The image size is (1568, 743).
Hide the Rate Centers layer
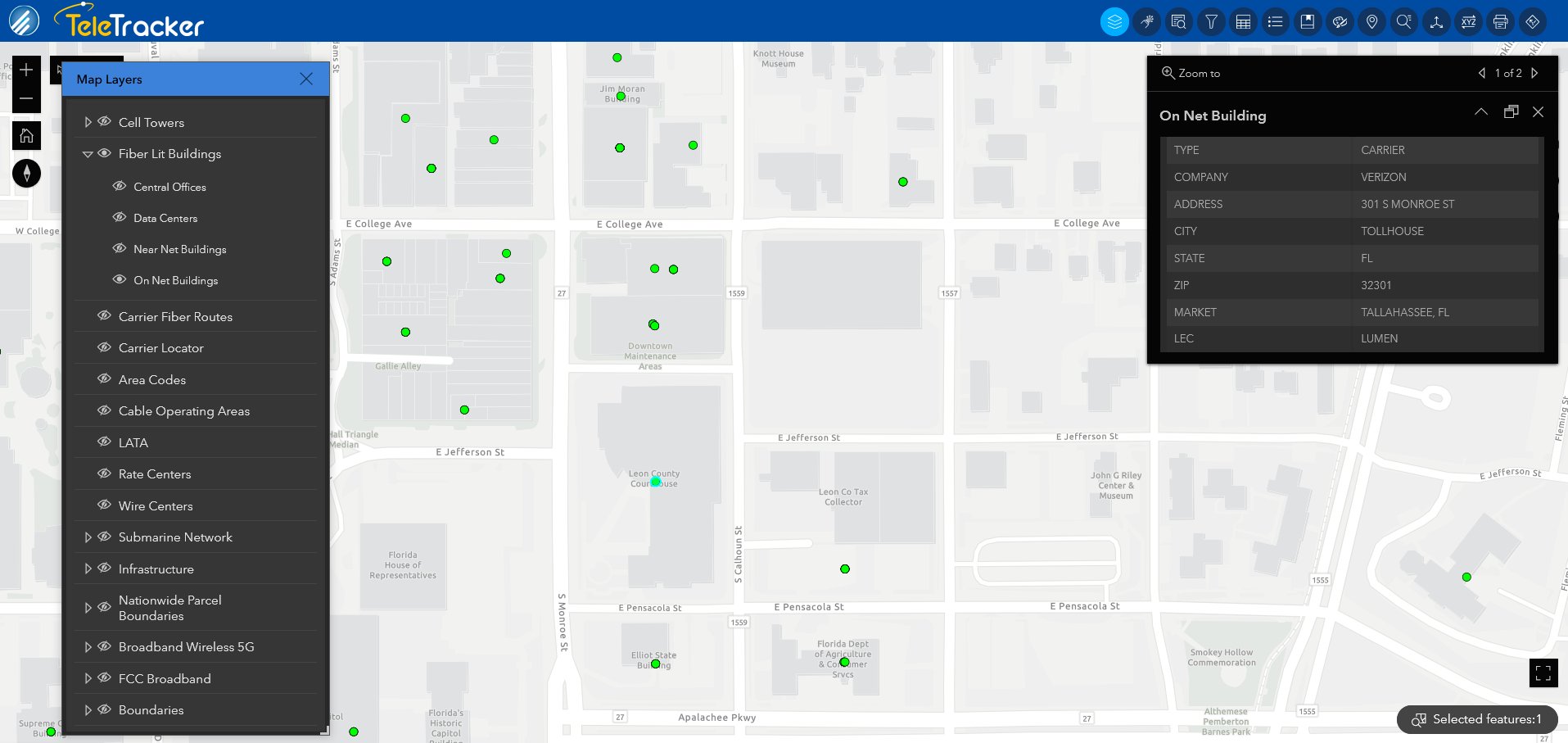point(104,473)
